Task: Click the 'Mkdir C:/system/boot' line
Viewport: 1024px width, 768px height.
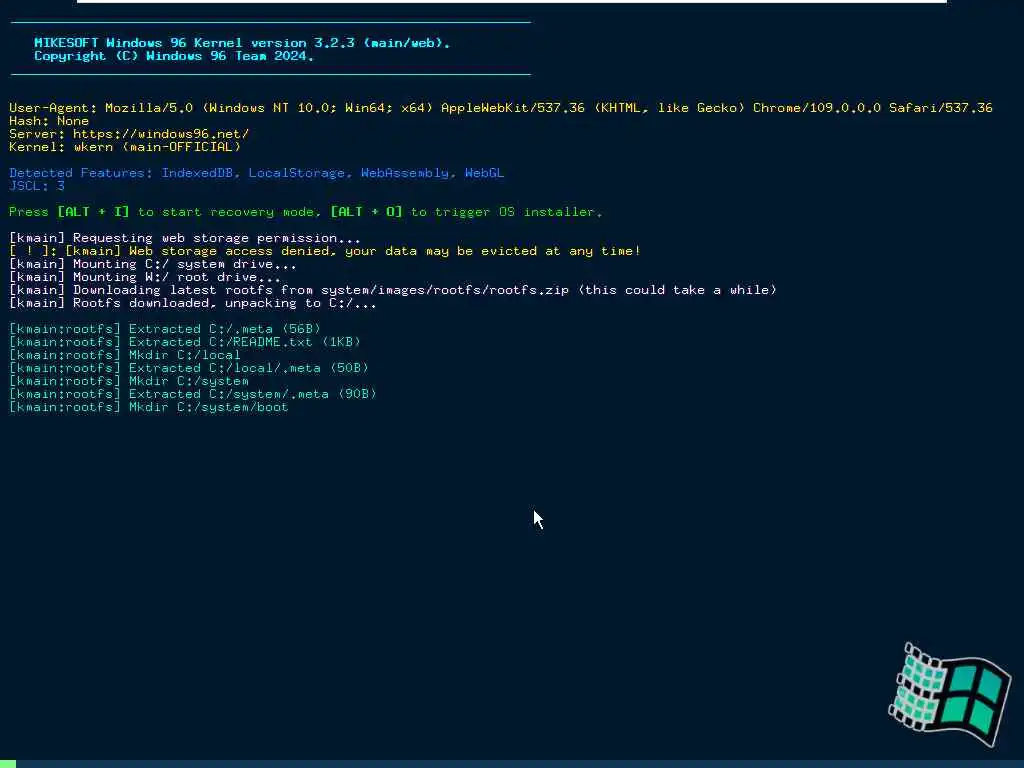Action: click(x=149, y=408)
